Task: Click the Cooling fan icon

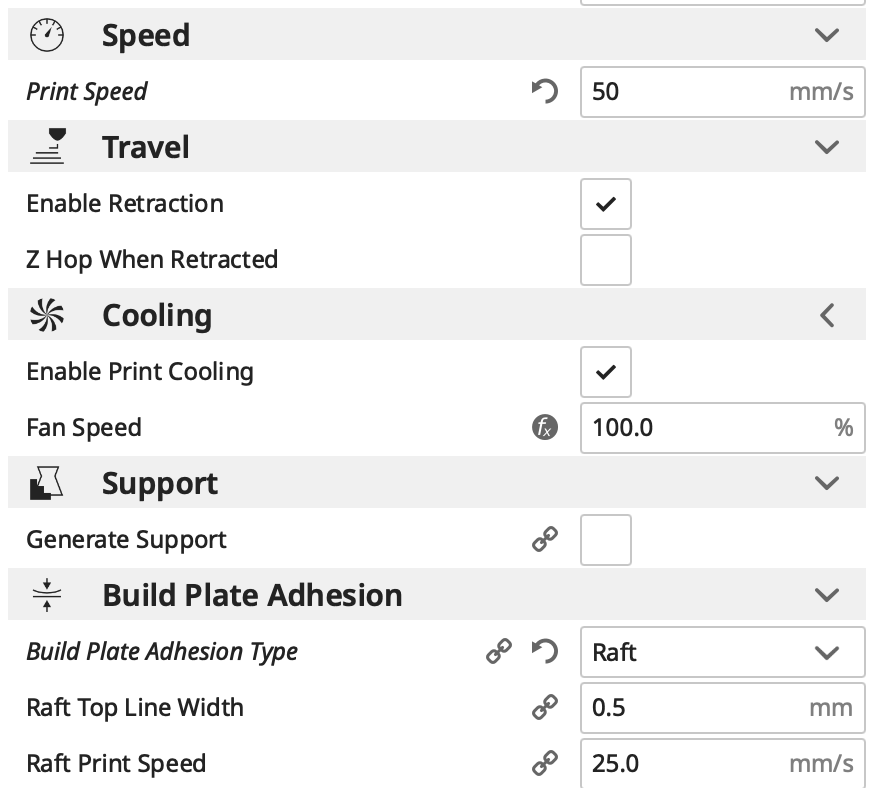Action: [47, 315]
